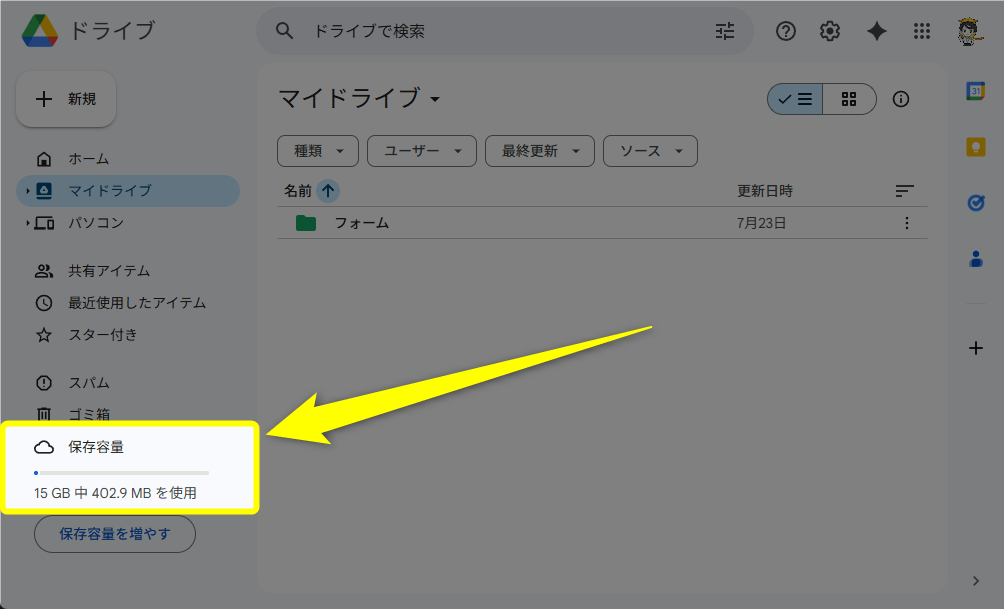
Task: Expand the パソコン tree item arrow
Action: (28, 223)
